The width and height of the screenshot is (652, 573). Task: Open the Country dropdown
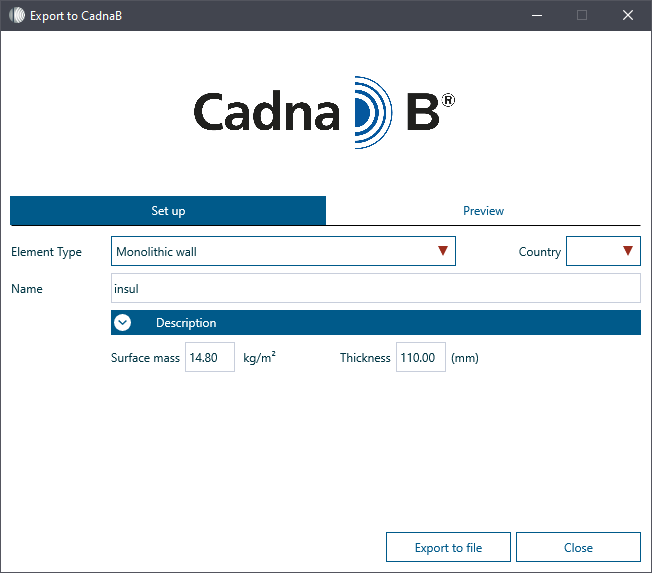(603, 251)
